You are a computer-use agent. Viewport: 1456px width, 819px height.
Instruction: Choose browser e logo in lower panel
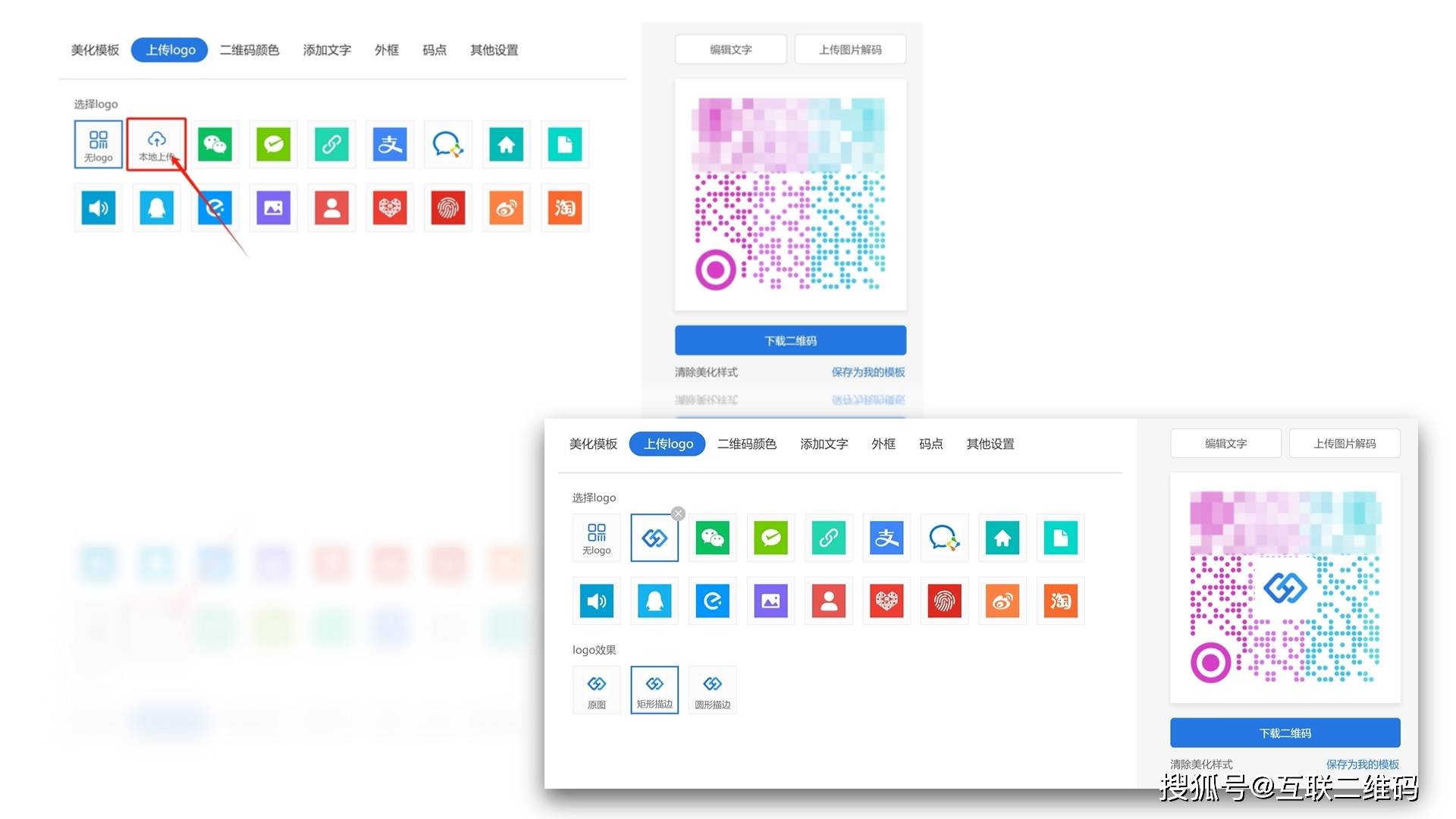(x=713, y=601)
